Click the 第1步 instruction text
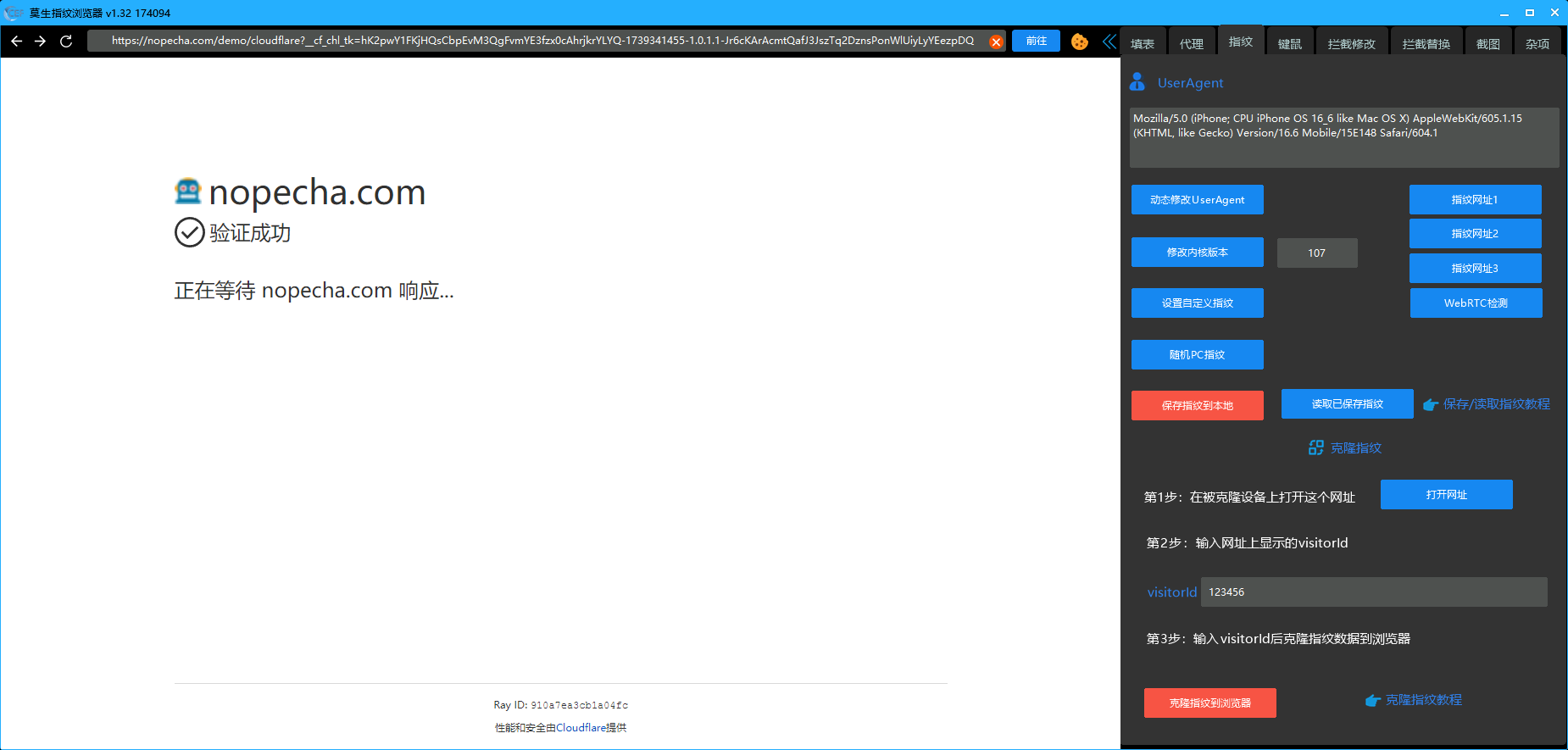This screenshot has height=750, width=1568. click(x=1249, y=497)
